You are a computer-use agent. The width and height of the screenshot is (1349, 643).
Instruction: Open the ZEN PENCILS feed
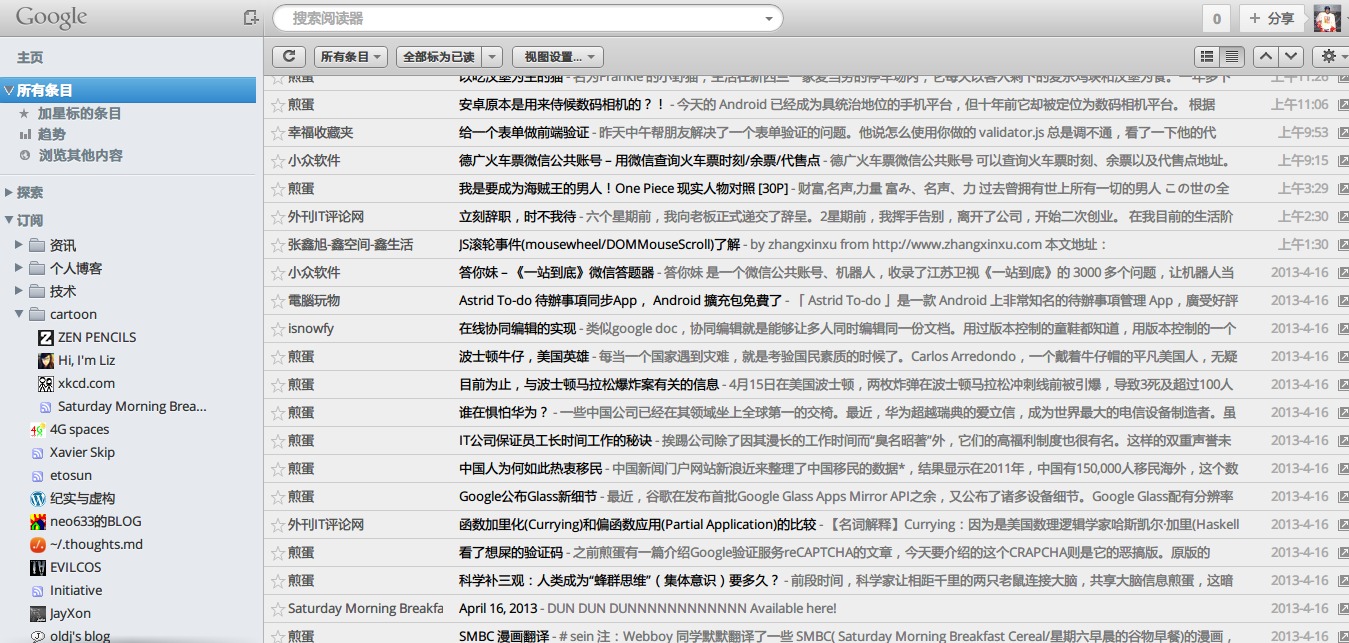[97, 337]
